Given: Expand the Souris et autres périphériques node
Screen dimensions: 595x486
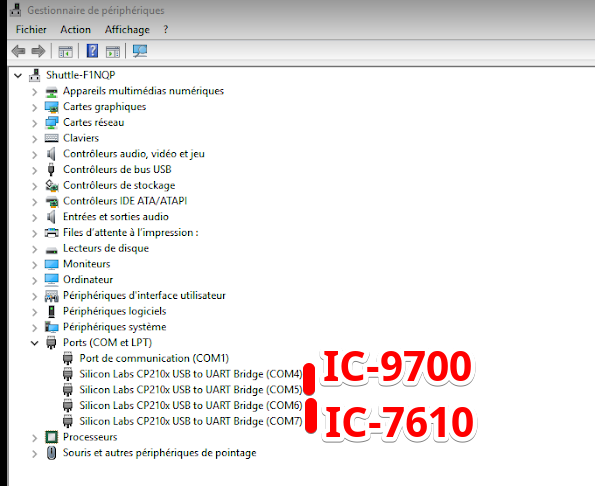Looking at the screenshot, I should coord(35,453).
